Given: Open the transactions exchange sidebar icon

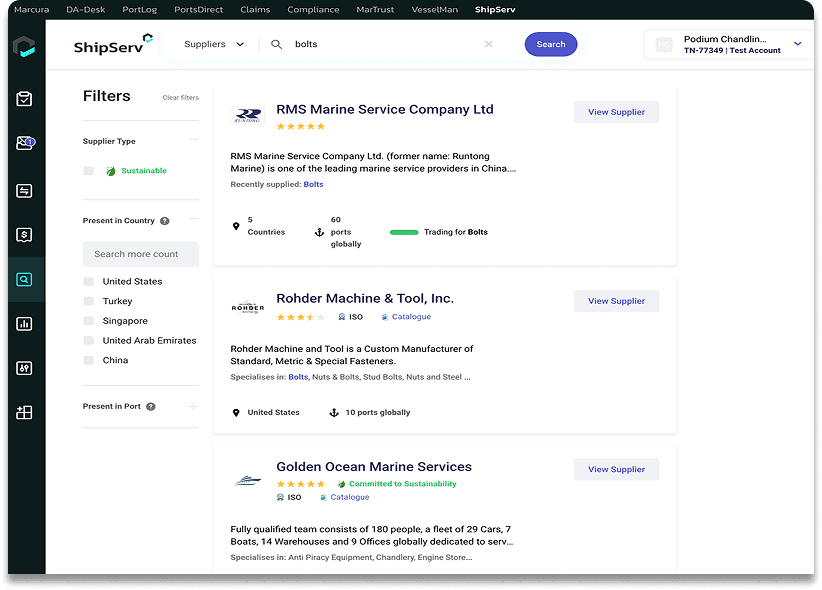Looking at the screenshot, I should (24, 191).
